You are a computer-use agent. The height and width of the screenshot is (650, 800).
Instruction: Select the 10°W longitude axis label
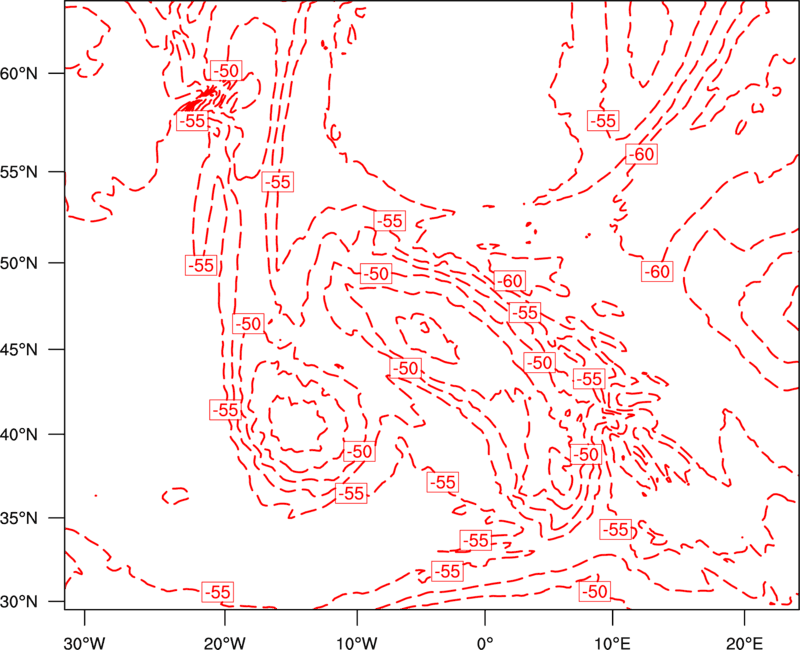tap(357, 643)
